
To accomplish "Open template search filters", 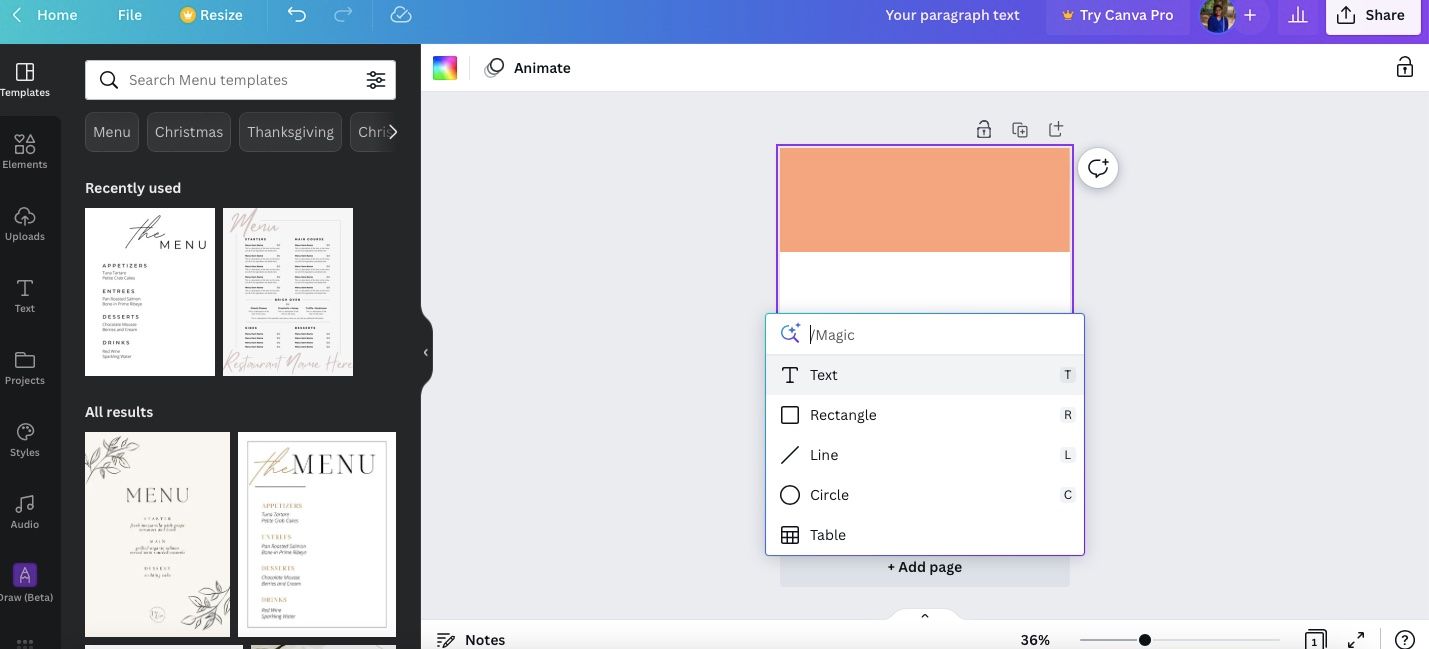I will coord(375,80).
